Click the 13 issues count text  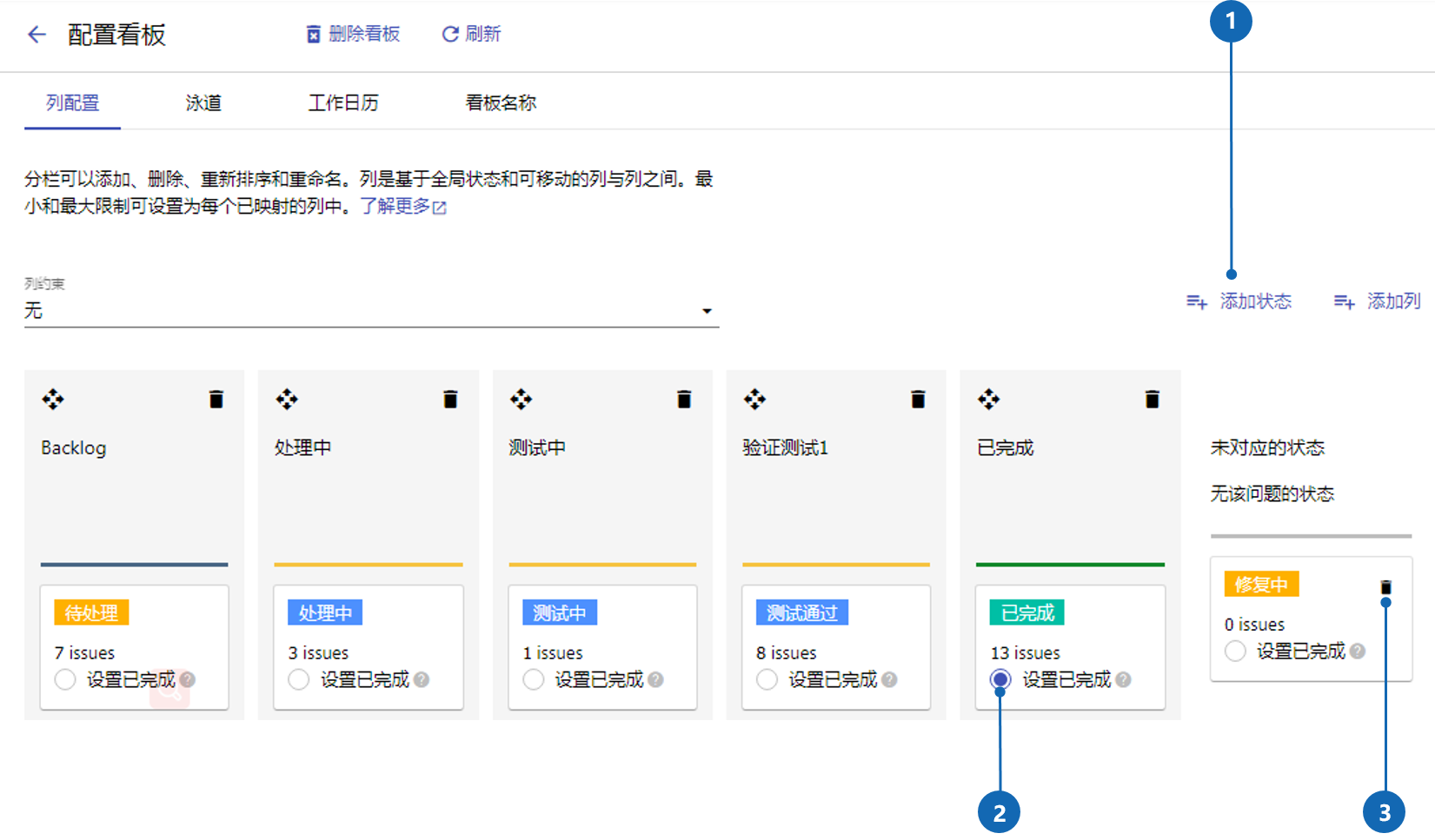click(1026, 653)
